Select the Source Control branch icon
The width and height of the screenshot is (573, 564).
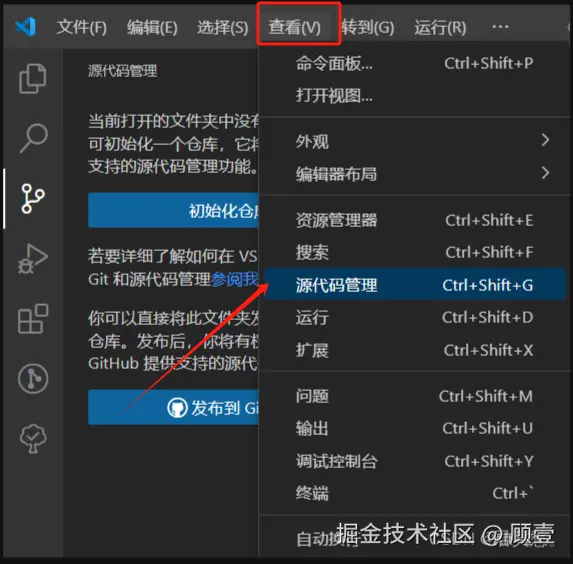33,198
